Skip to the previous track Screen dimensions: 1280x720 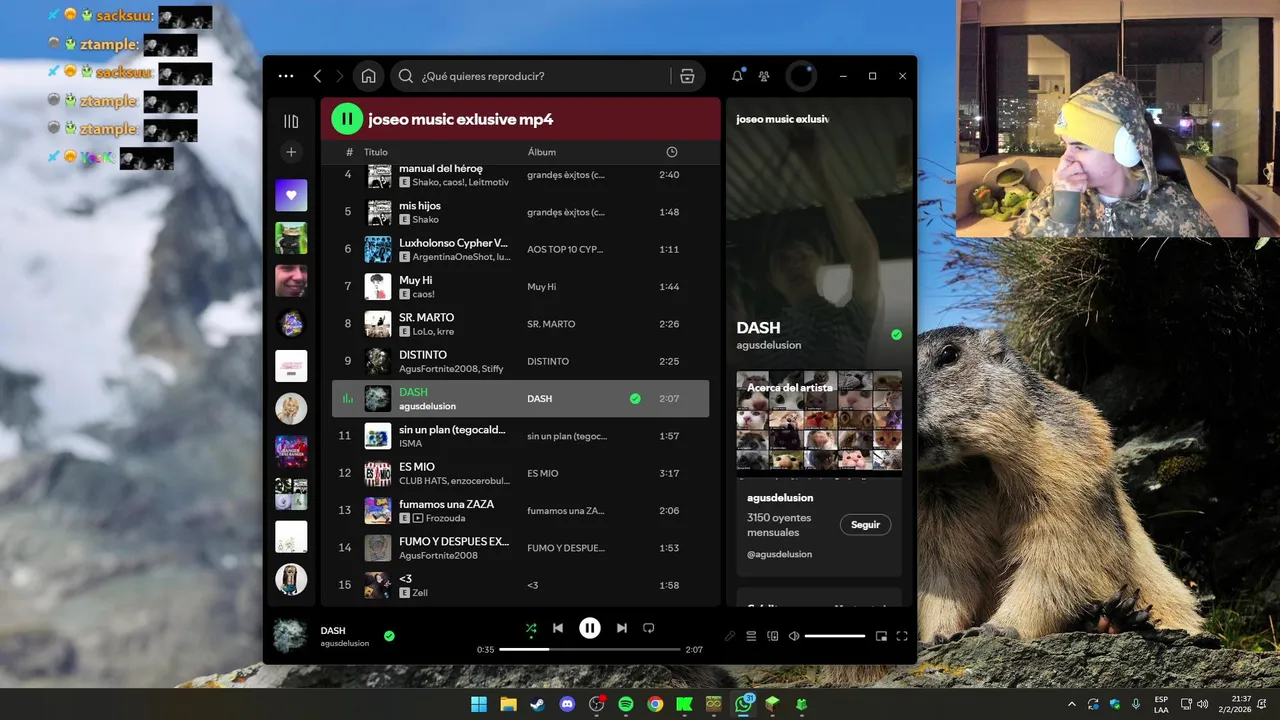(558, 628)
